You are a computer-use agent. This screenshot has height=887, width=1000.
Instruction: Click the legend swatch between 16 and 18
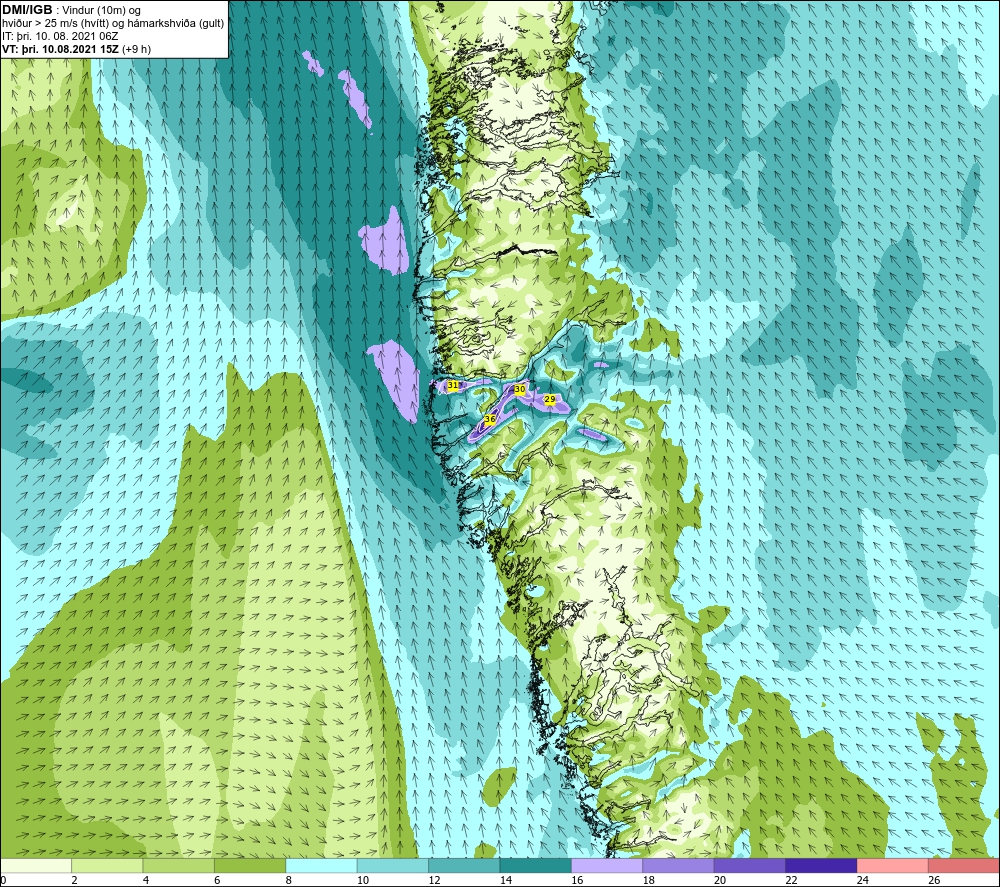coord(607,865)
